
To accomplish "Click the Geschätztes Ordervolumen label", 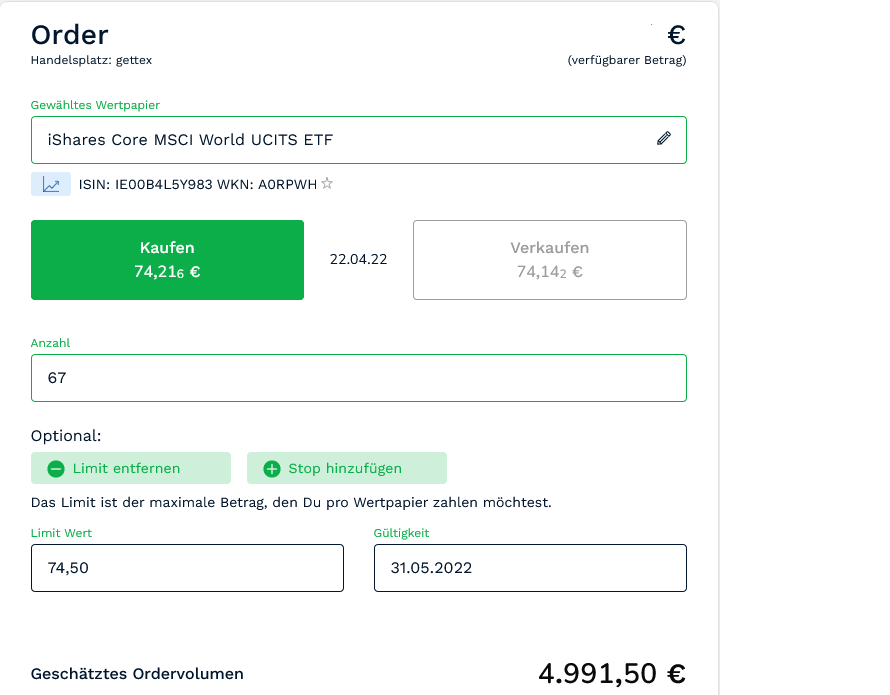I will pos(137,674).
